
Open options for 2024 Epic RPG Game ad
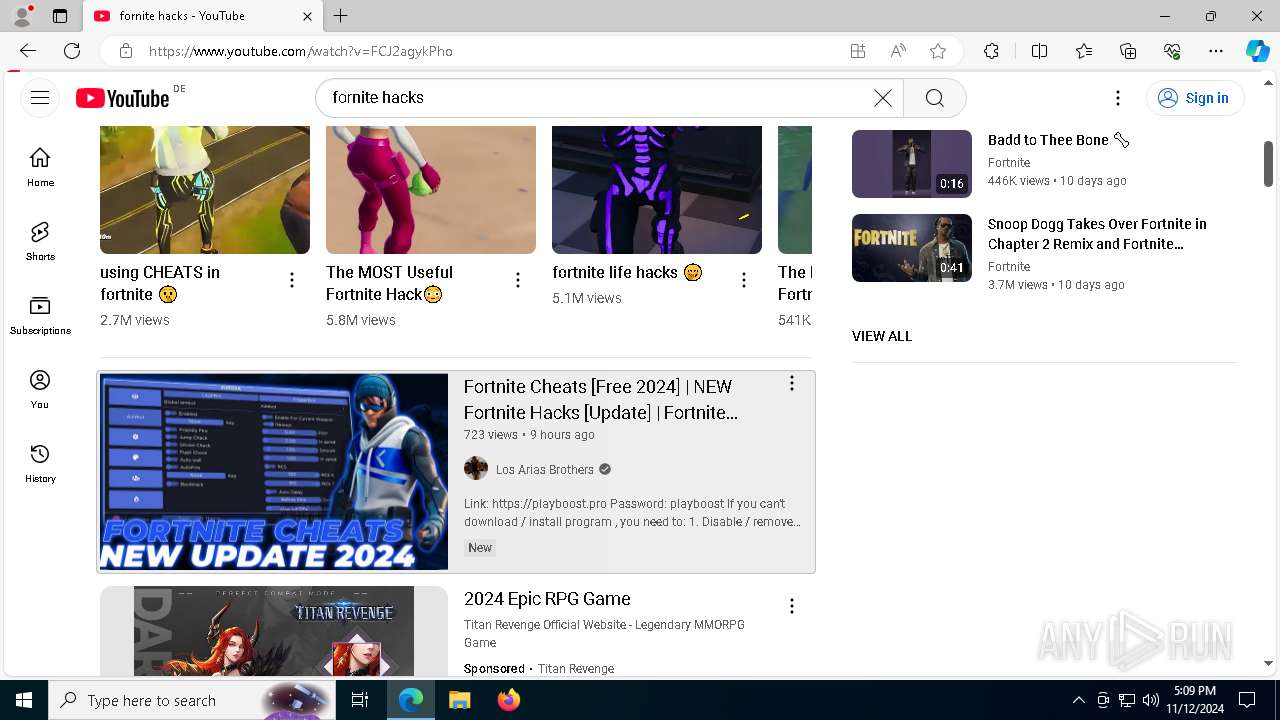pos(792,606)
